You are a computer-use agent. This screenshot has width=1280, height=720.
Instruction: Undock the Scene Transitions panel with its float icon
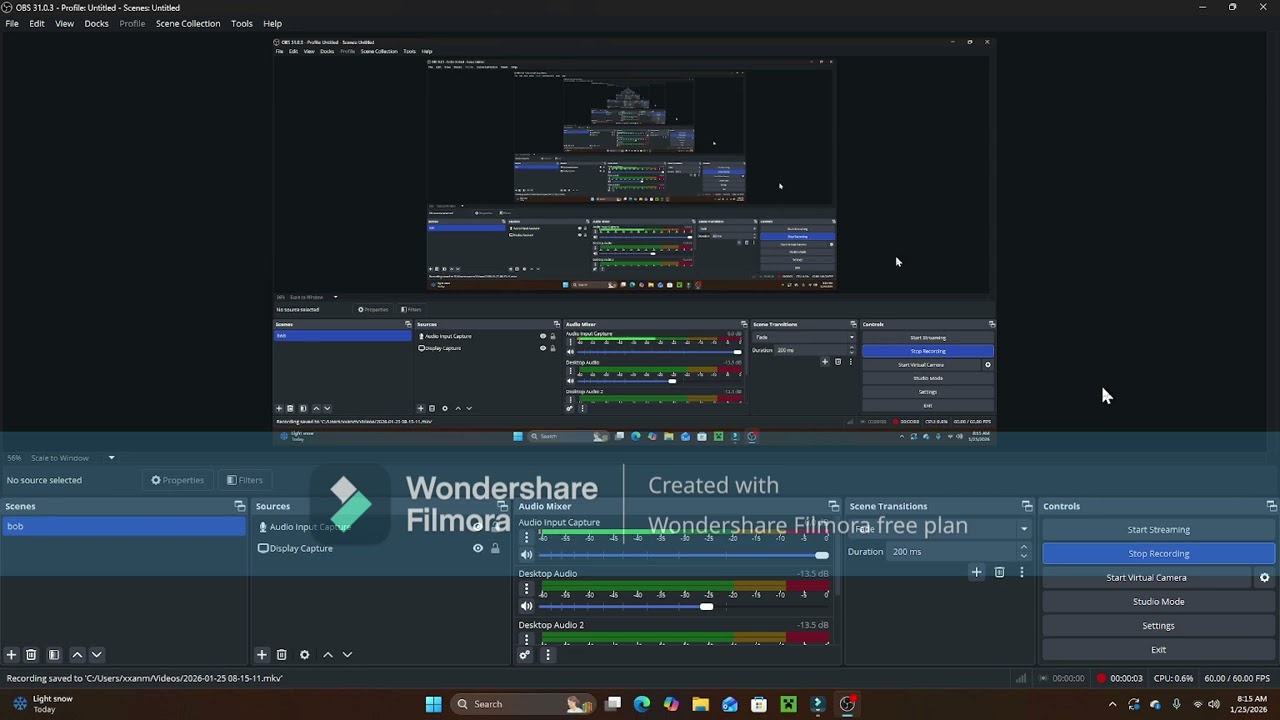1026,506
